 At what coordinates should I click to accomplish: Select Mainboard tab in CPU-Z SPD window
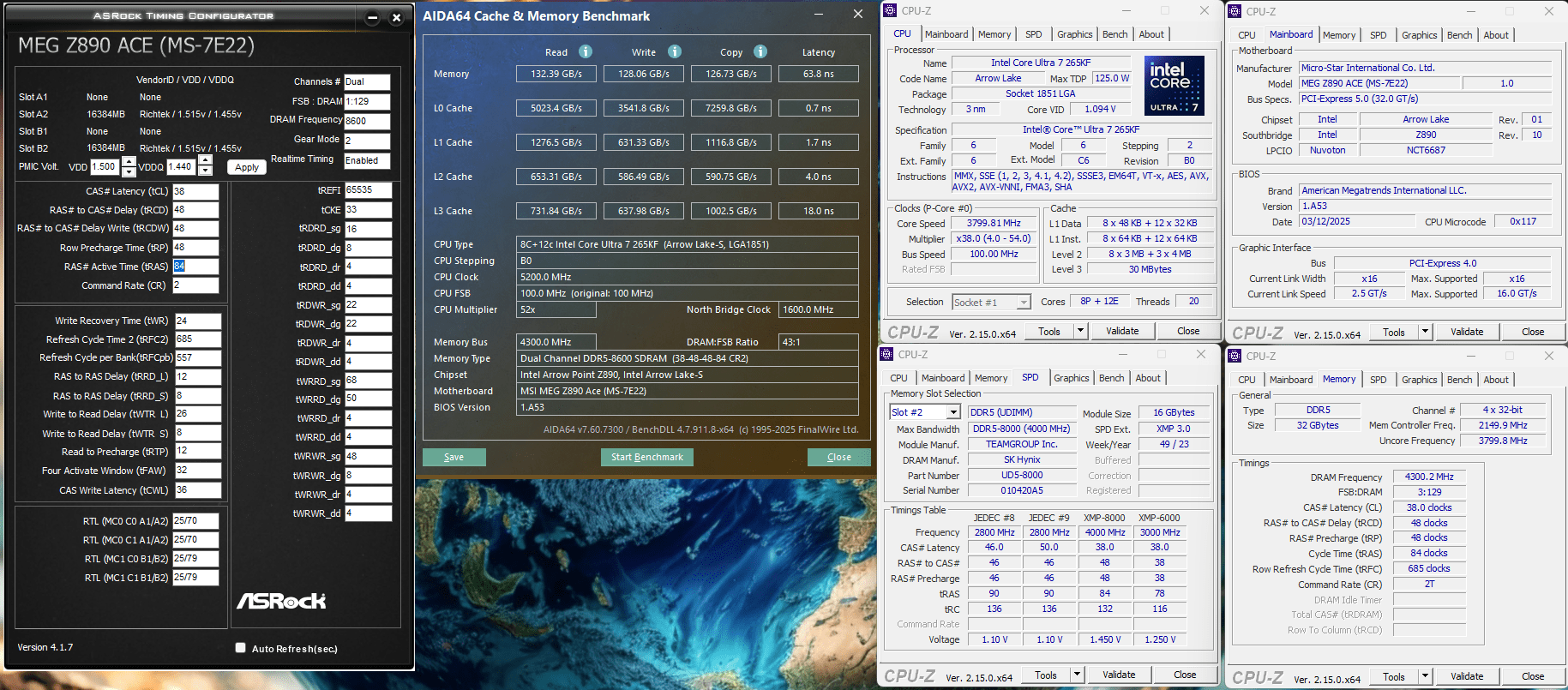click(x=943, y=378)
